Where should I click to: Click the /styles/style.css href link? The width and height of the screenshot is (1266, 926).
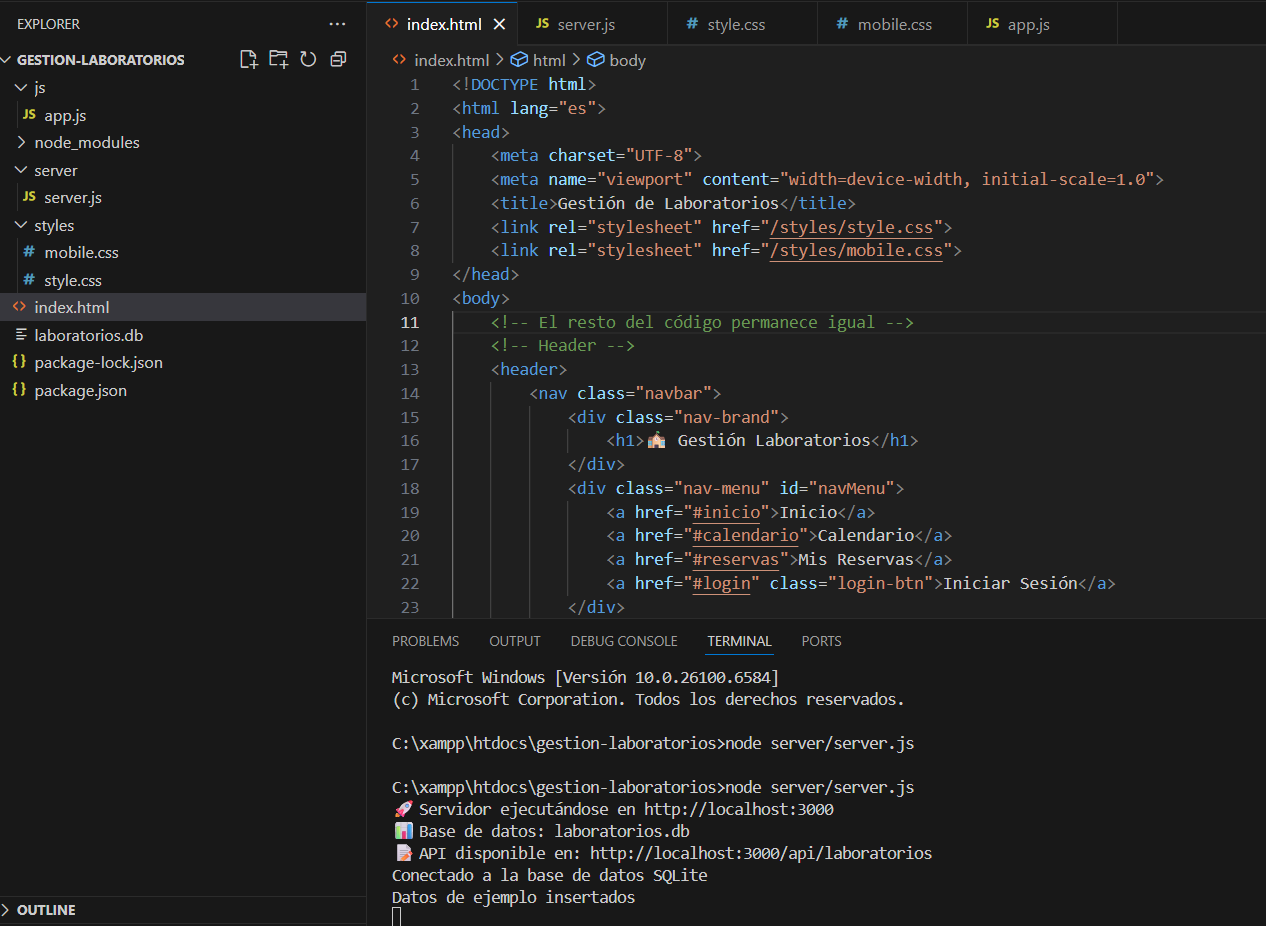855,227
